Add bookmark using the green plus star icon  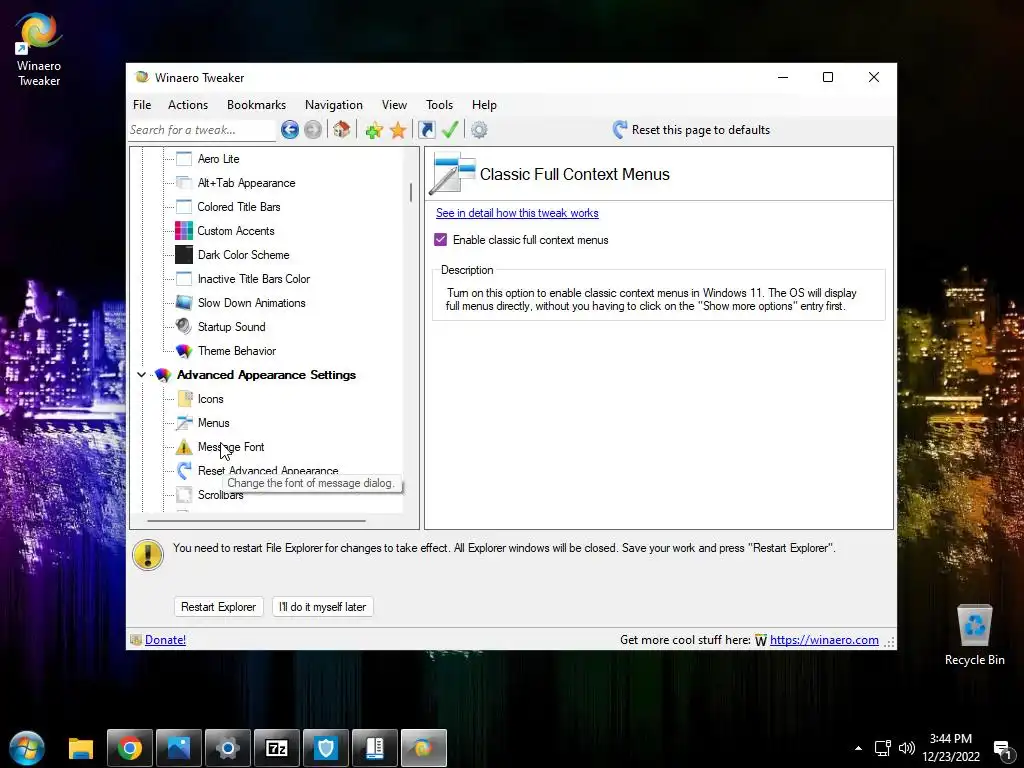[x=374, y=130]
